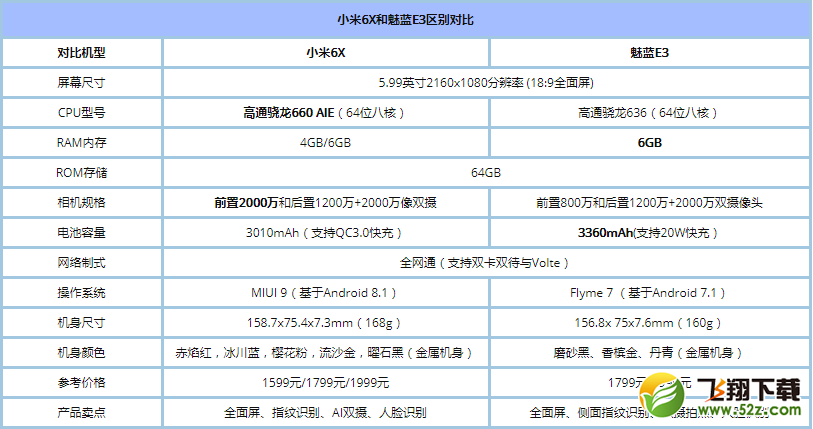Select the 电池容量 row label
This screenshot has height=429, width=813.
81,232
